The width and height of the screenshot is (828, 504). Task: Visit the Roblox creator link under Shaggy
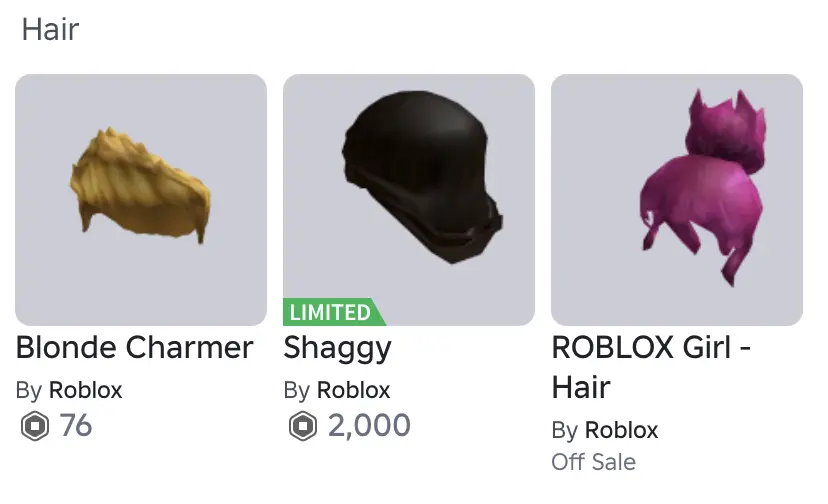point(354,390)
